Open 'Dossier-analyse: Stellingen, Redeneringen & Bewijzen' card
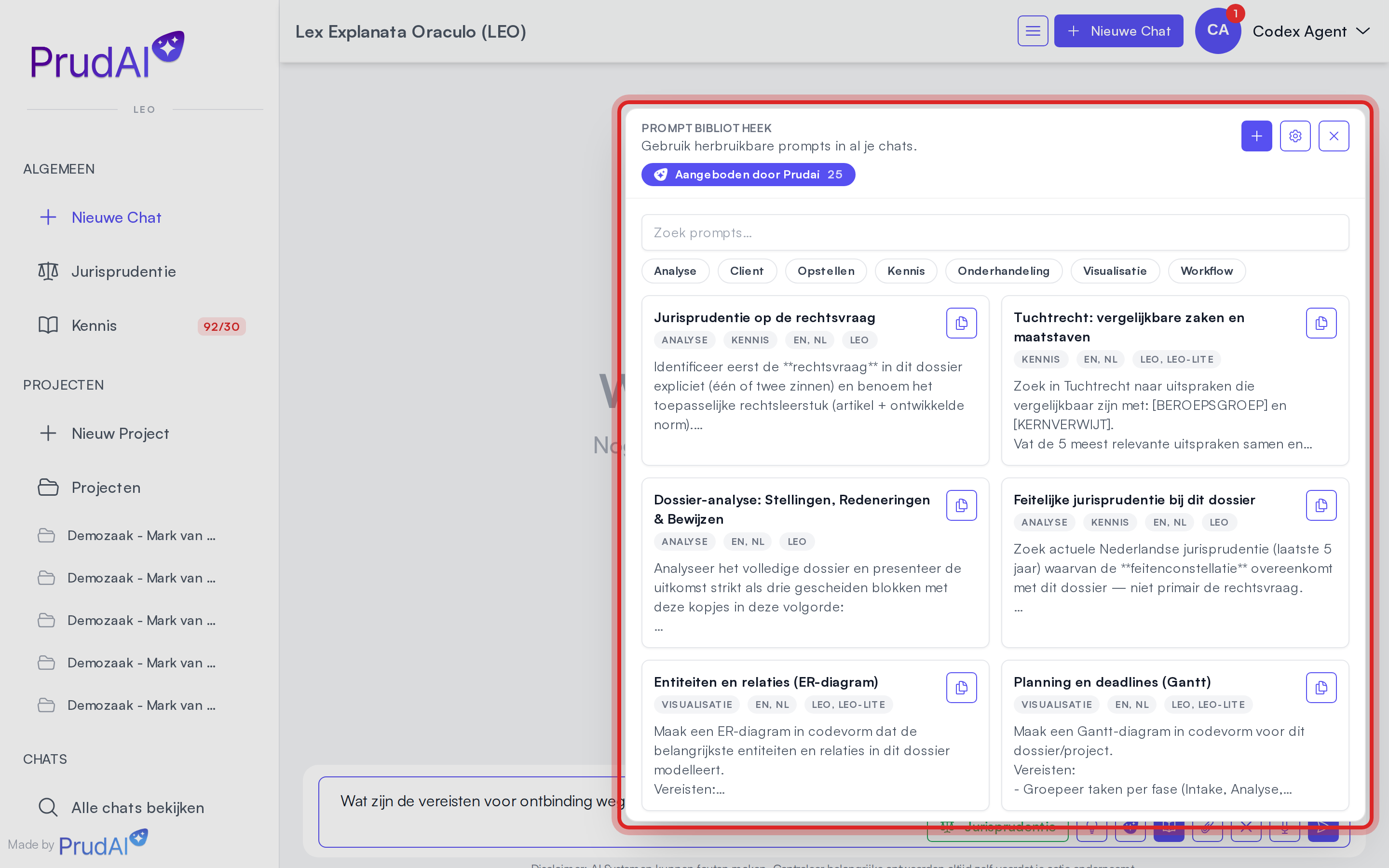The width and height of the screenshot is (1389, 868). tap(815, 563)
